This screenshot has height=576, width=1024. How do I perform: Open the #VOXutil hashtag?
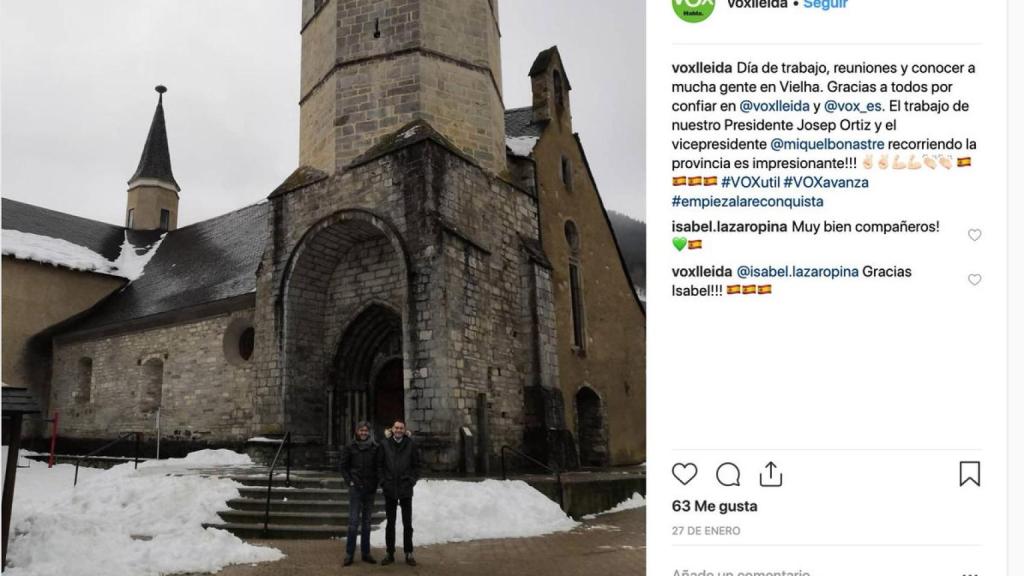[750, 182]
